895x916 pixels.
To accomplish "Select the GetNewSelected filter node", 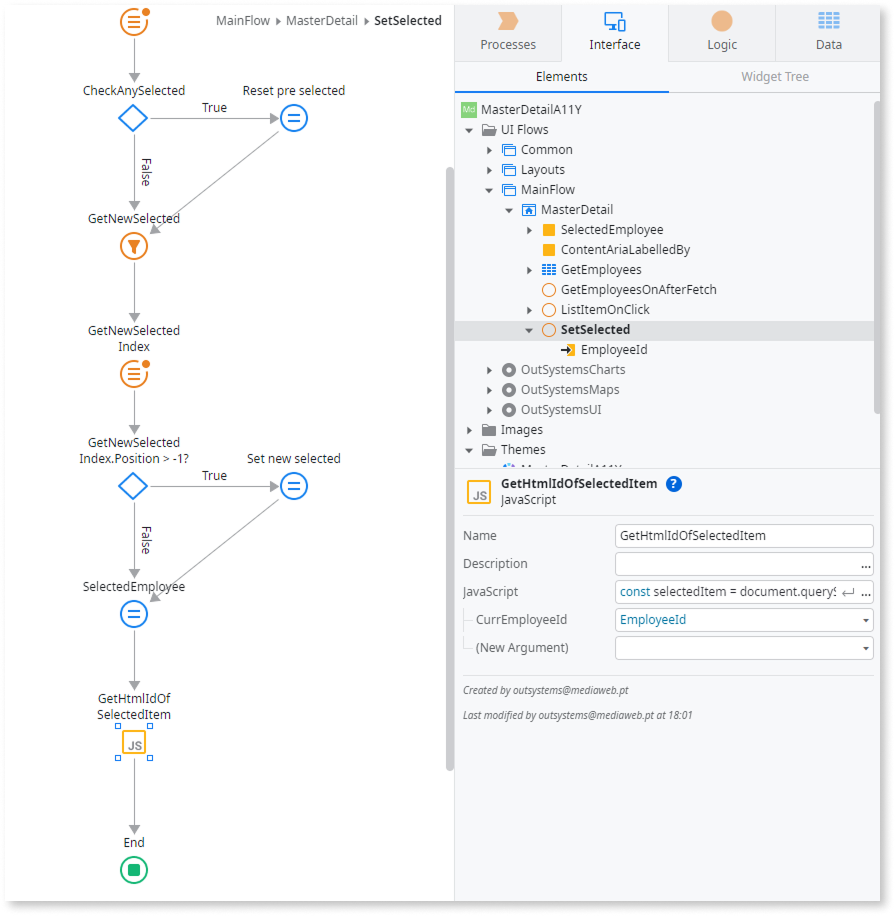I will (134, 247).
